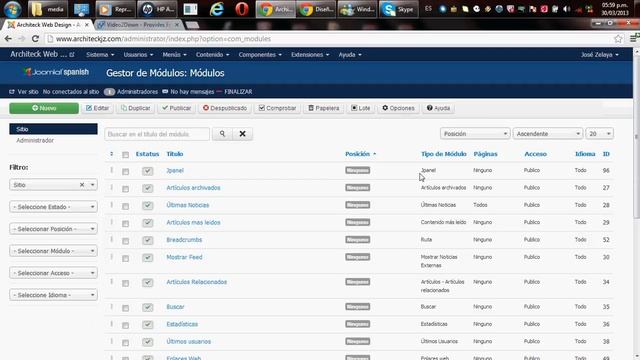The height and width of the screenshot is (360, 640).
Task: Click the ordering handle for Jpanel row
Action: [x=111, y=170]
